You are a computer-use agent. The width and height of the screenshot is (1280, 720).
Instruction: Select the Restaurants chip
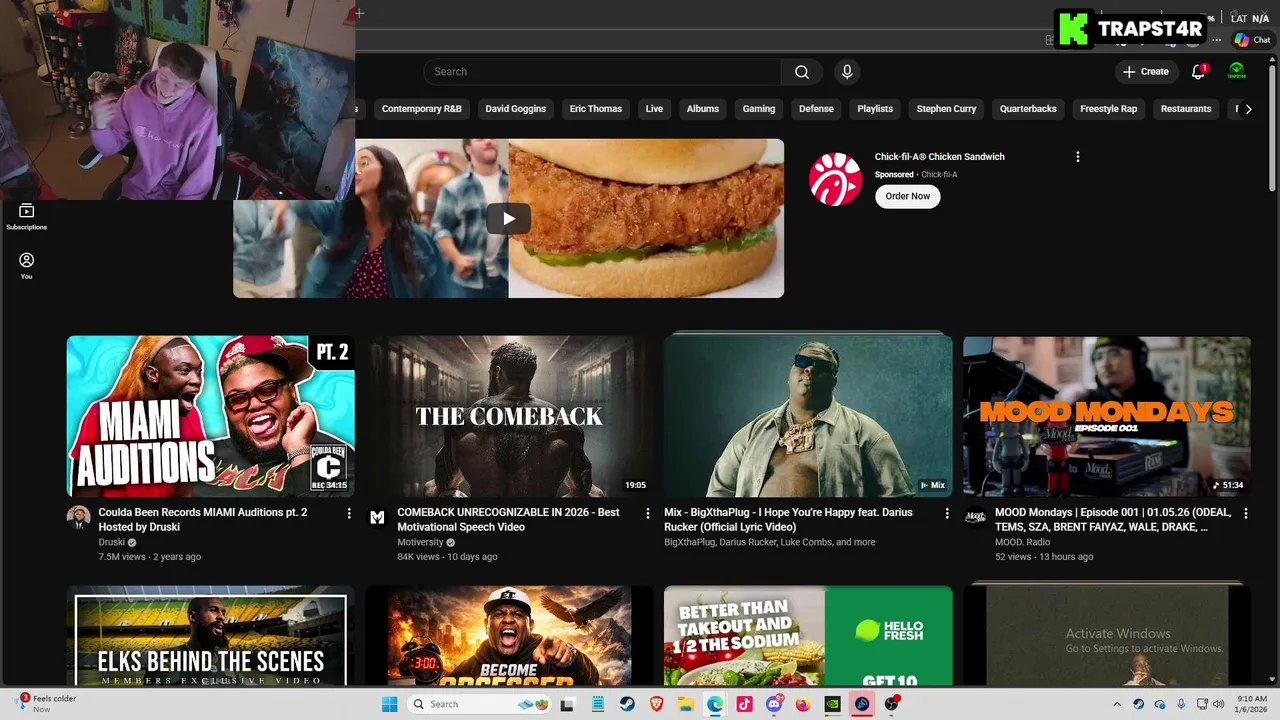point(1186,109)
